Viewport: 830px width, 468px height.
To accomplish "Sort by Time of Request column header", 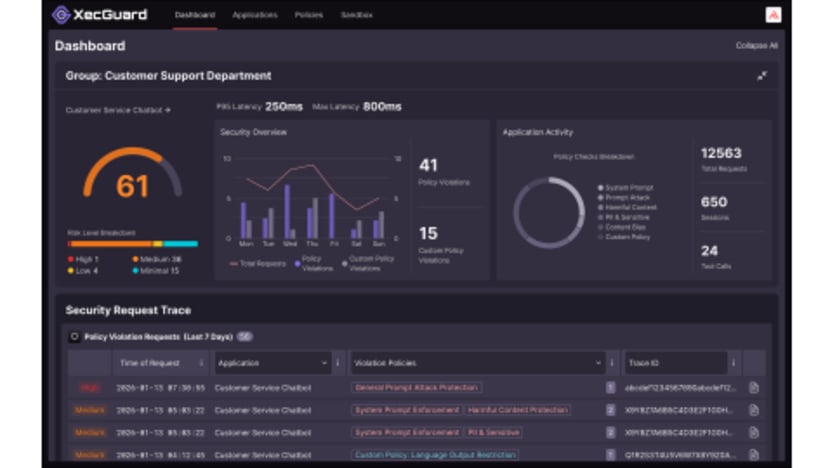I will point(150,363).
